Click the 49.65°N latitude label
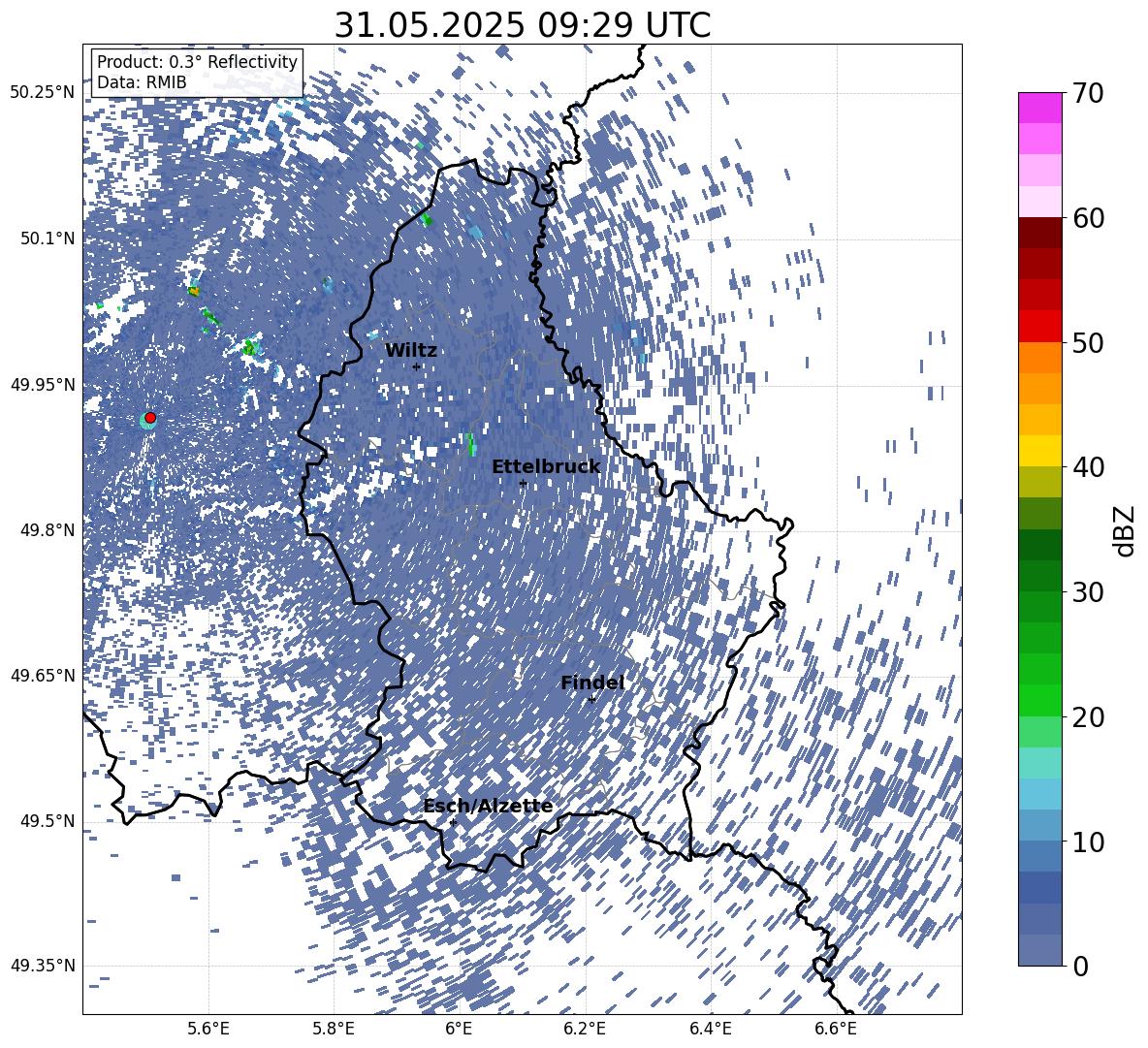Viewport: 1148px width, 1048px height. tap(43, 675)
